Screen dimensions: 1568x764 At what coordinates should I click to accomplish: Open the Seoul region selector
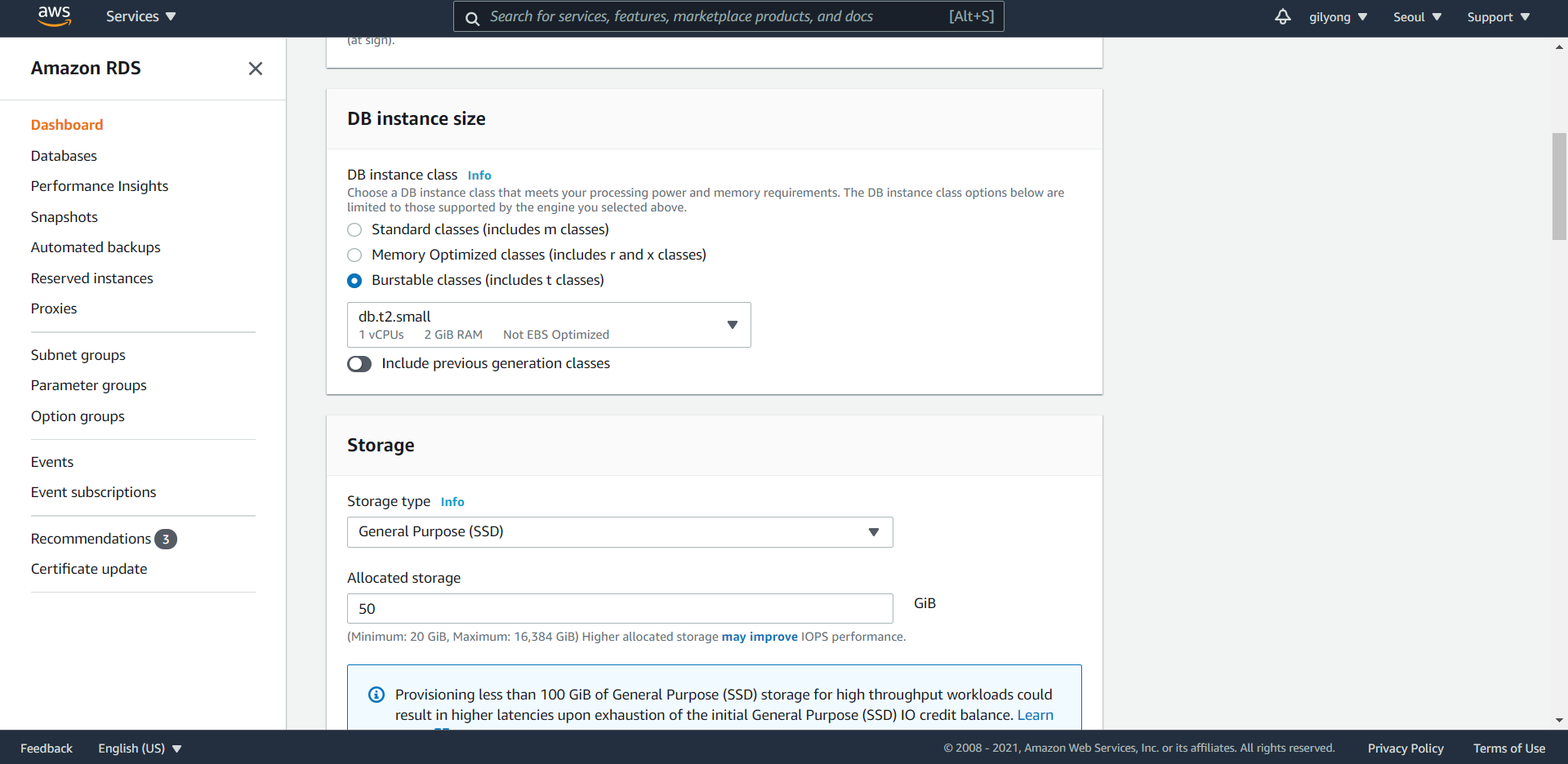pos(1418,17)
